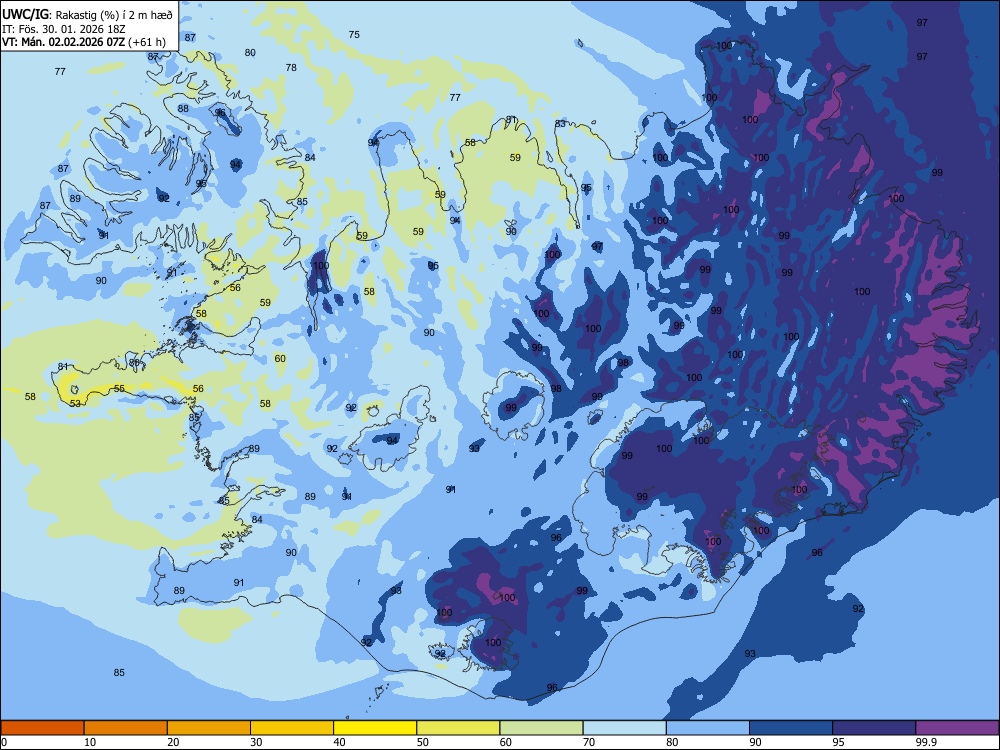This screenshot has height=750, width=1000.
Task: Click the '10' legend tick label
Action: coord(90,742)
